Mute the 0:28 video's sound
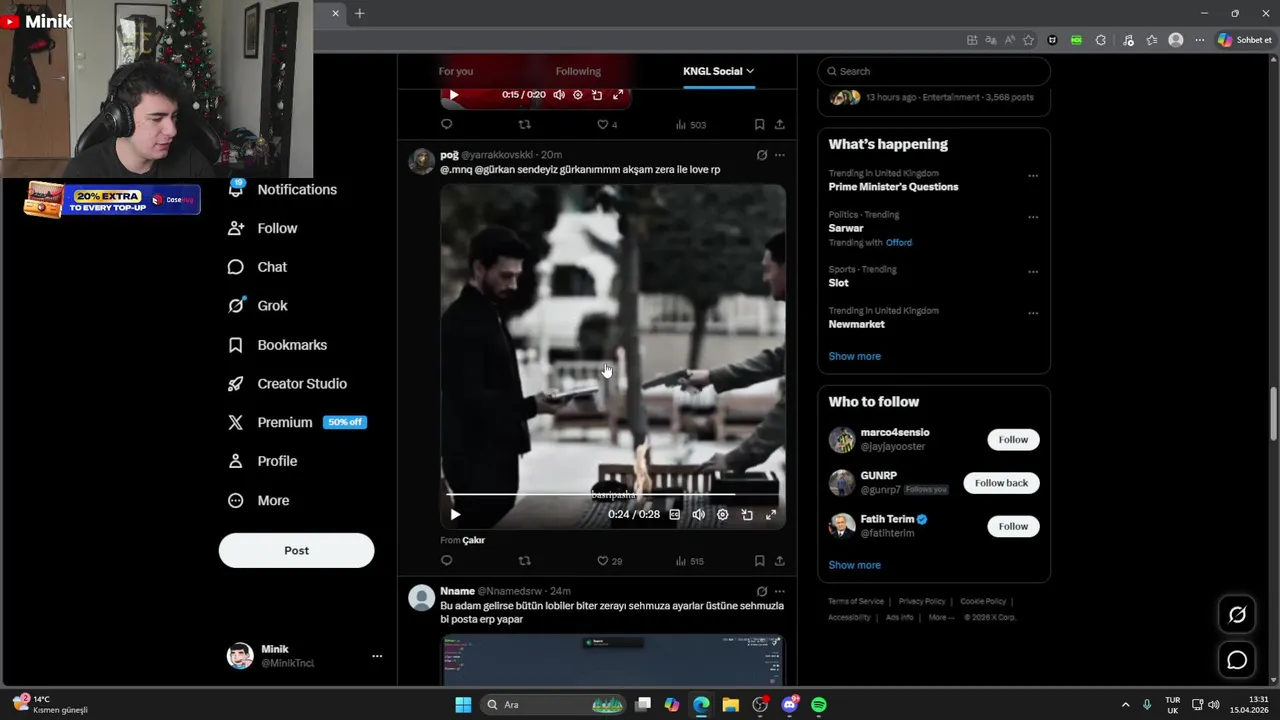 pos(699,514)
